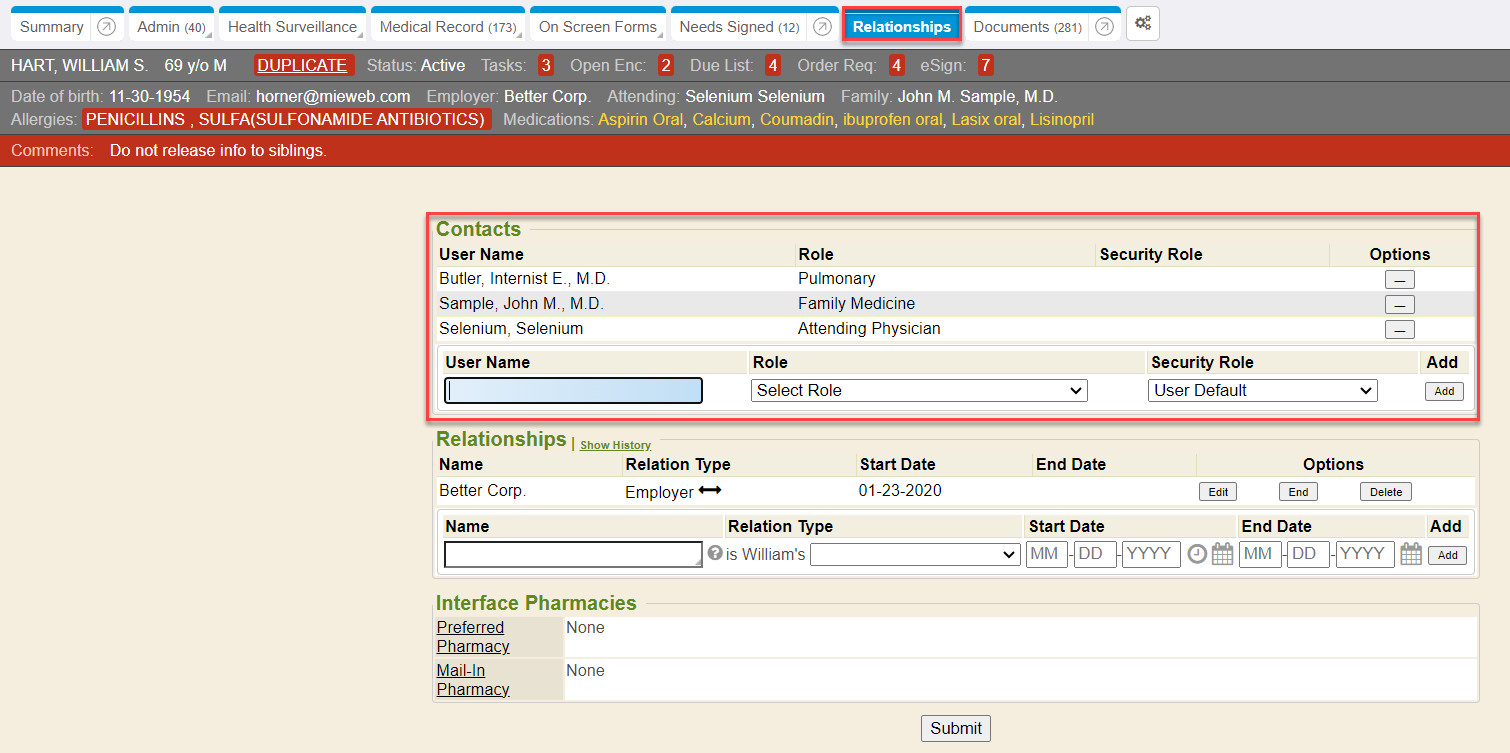Open the gears settings icon after Documents tab
The width and height of the screenshot is (1510, 753).
[1143, 24]
